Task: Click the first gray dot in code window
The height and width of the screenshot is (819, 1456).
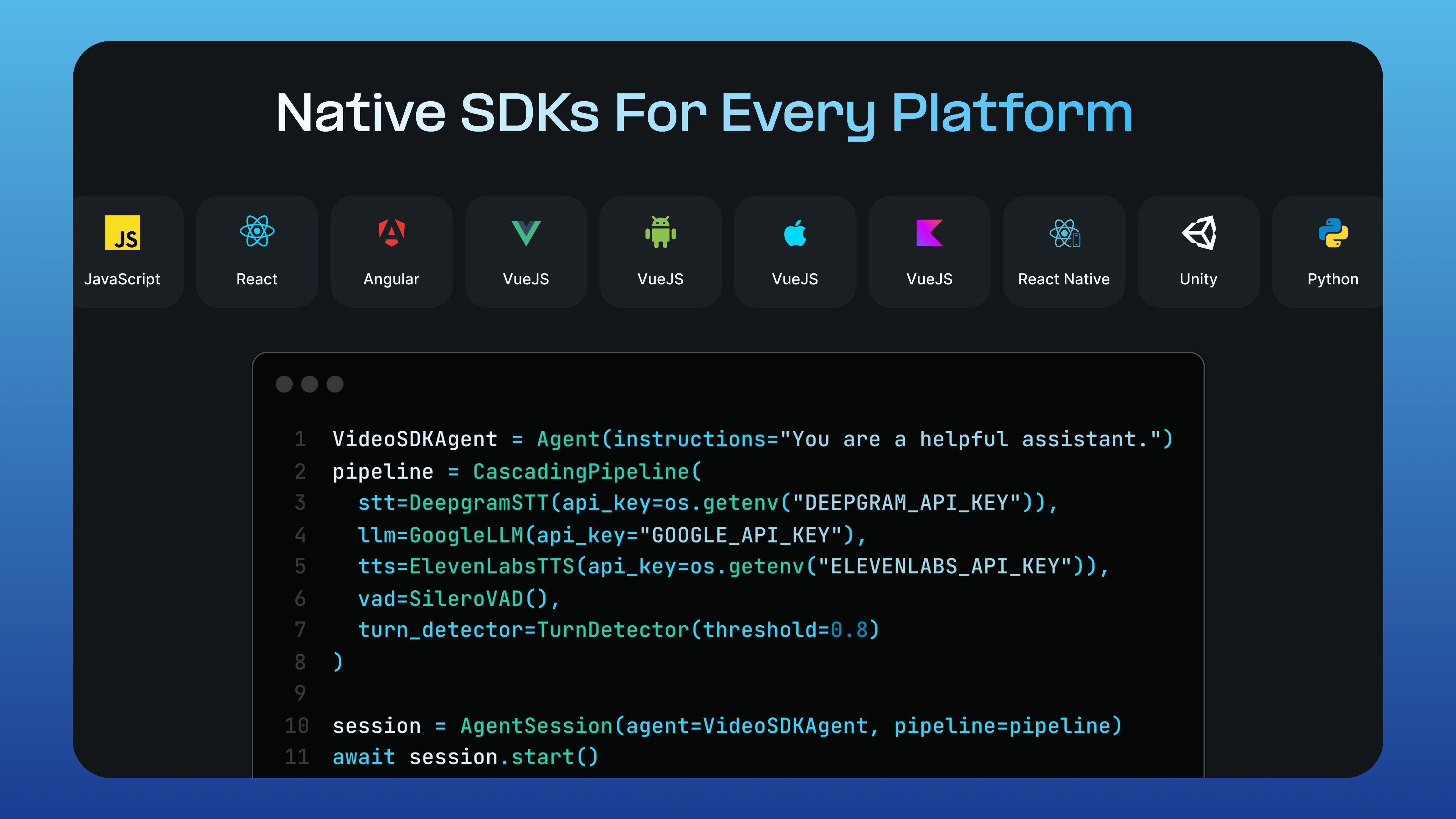Action: 284,384
